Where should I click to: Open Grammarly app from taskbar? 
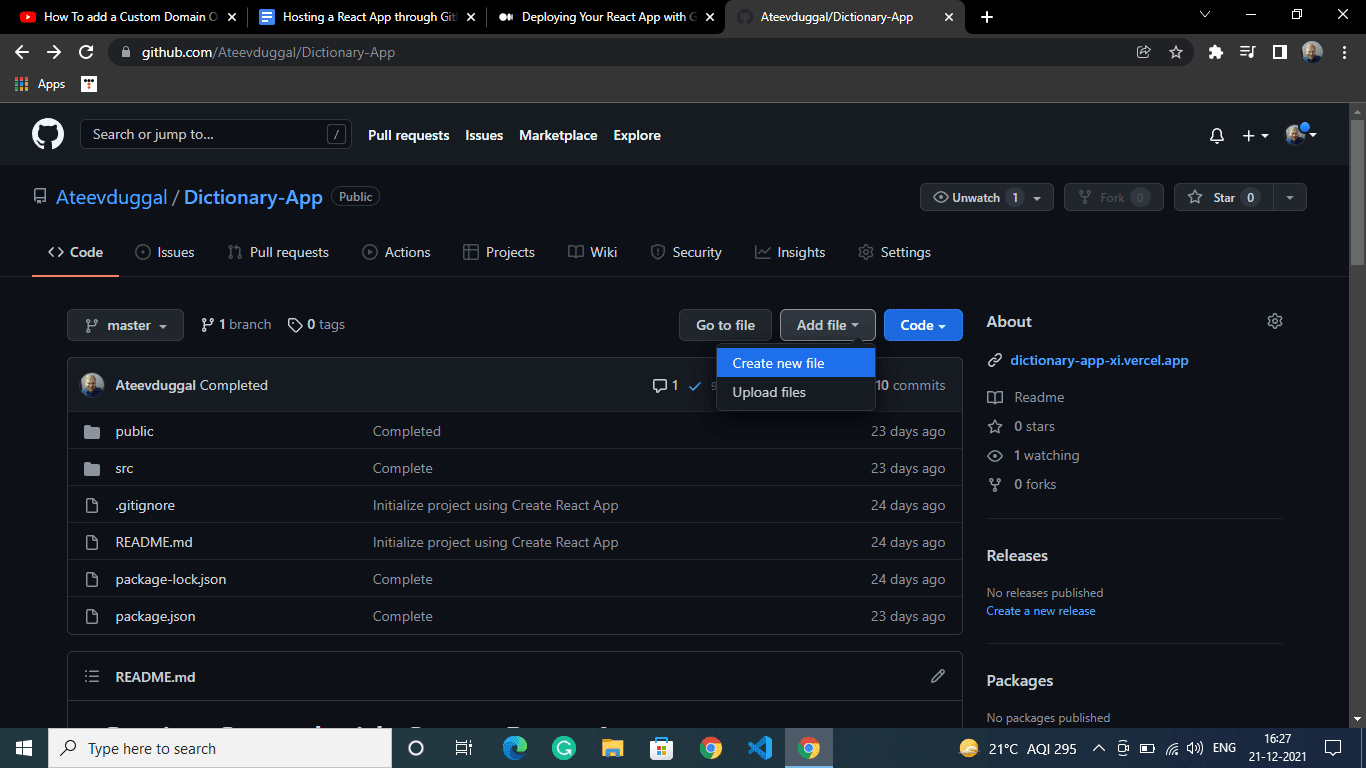[564, 748]
